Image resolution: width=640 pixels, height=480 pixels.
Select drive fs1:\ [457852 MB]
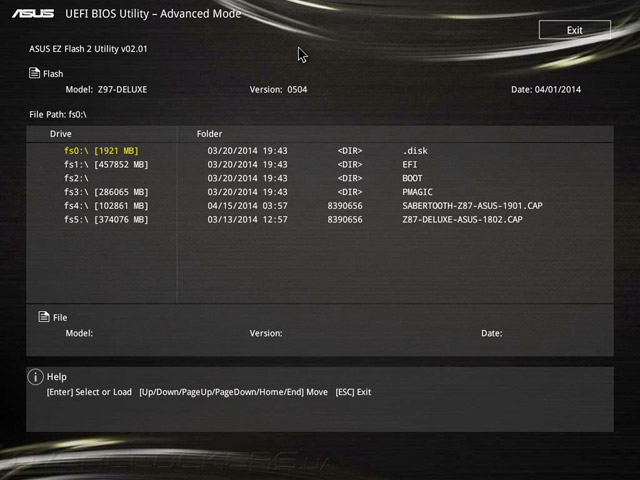(x=106, y=164)
